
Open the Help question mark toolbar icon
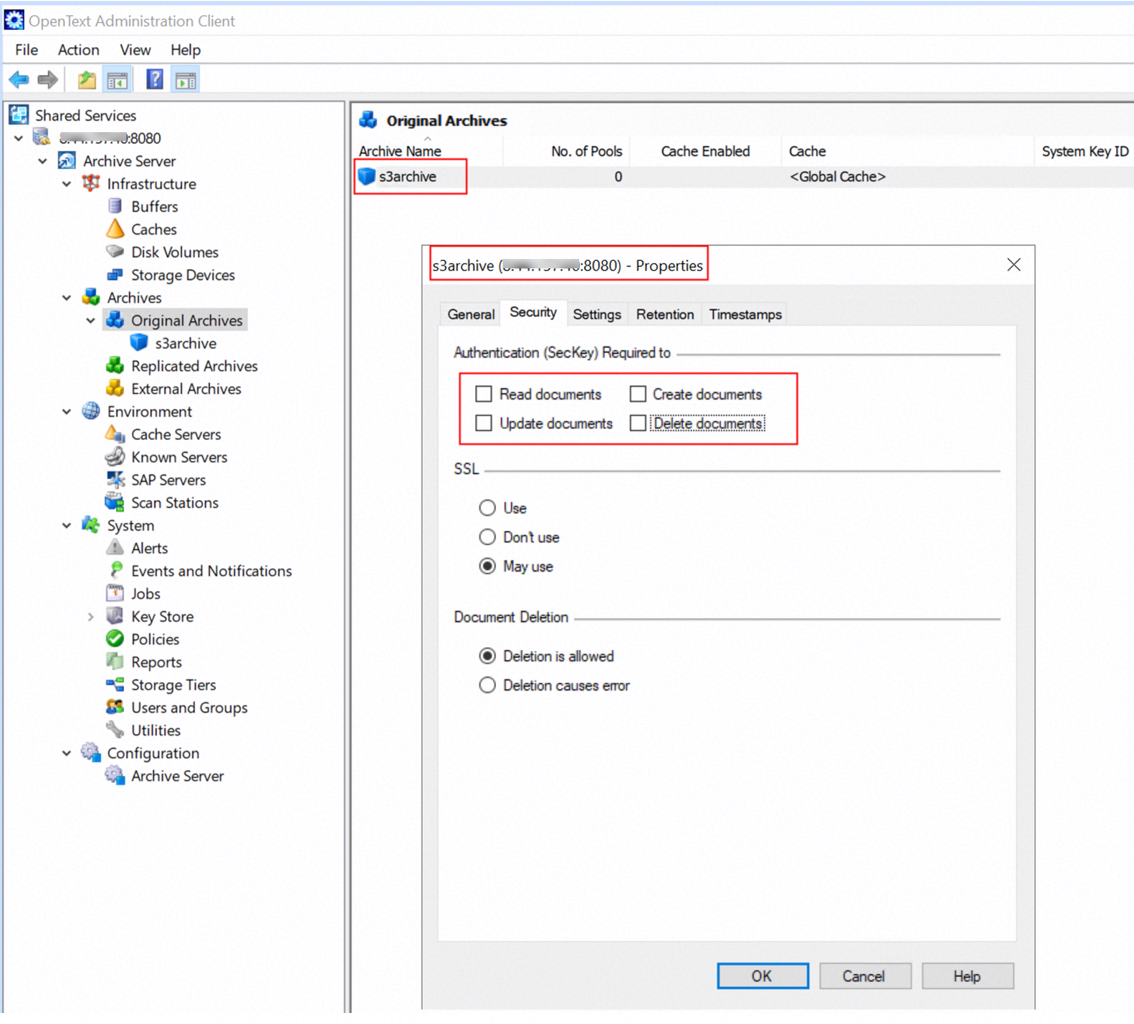pyautogui.click(x=154, y=80)
